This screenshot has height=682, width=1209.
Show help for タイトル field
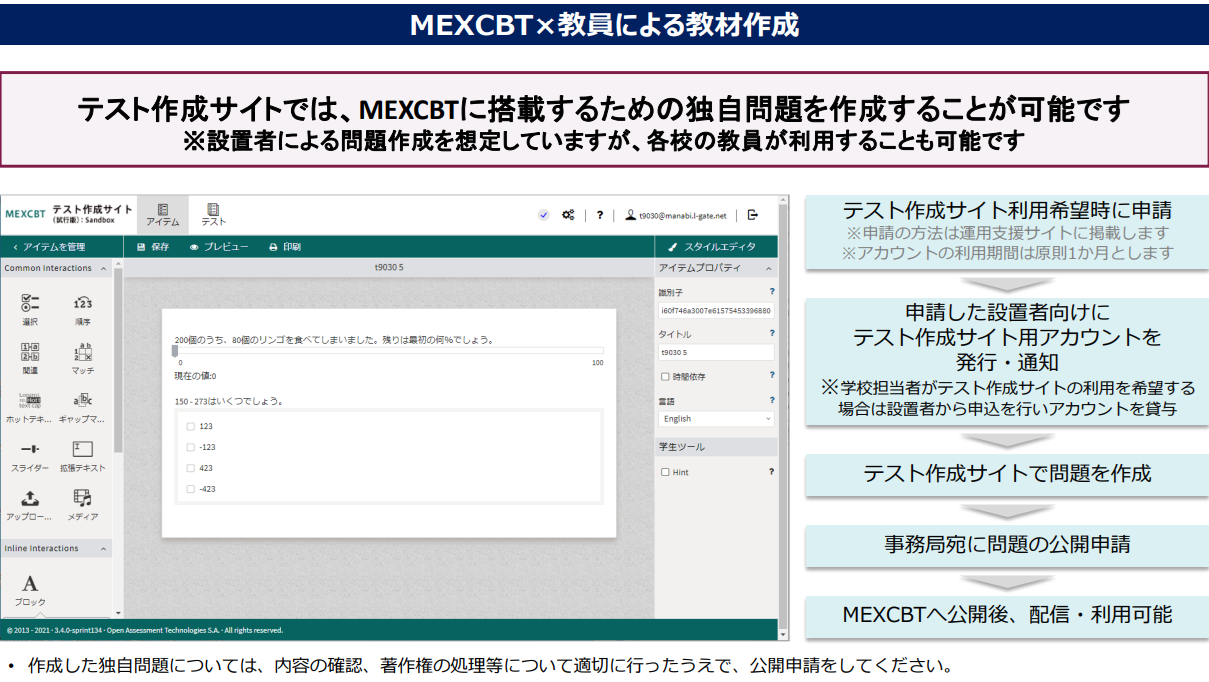[772, 333]
